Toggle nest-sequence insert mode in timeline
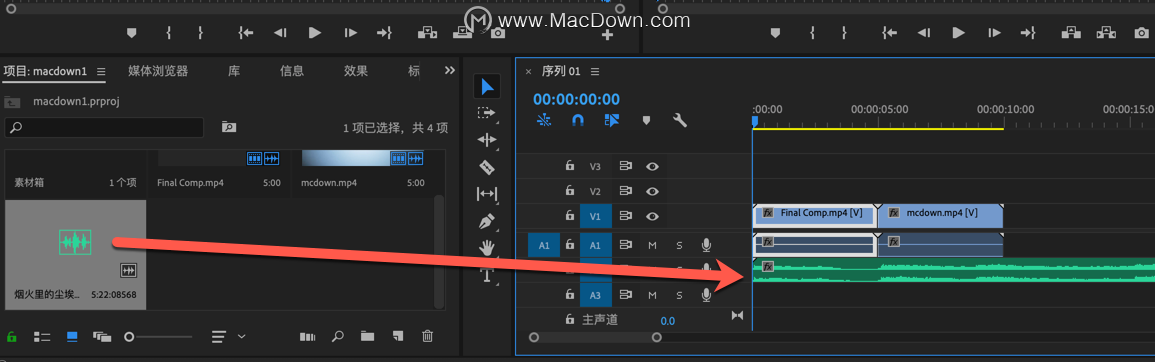Viewport: 1155px width, 362px height. pos(544,120)
